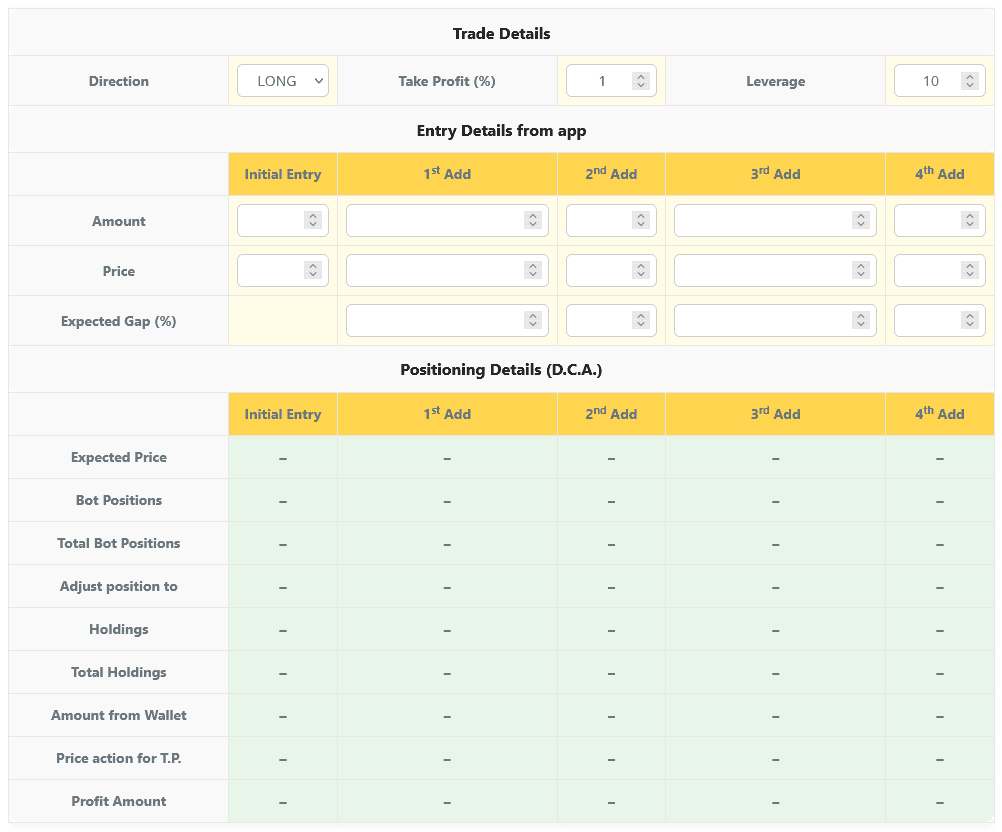Click the 4th Add Price spinner
Screen dimensions: 1002x832
coord(969,270)
